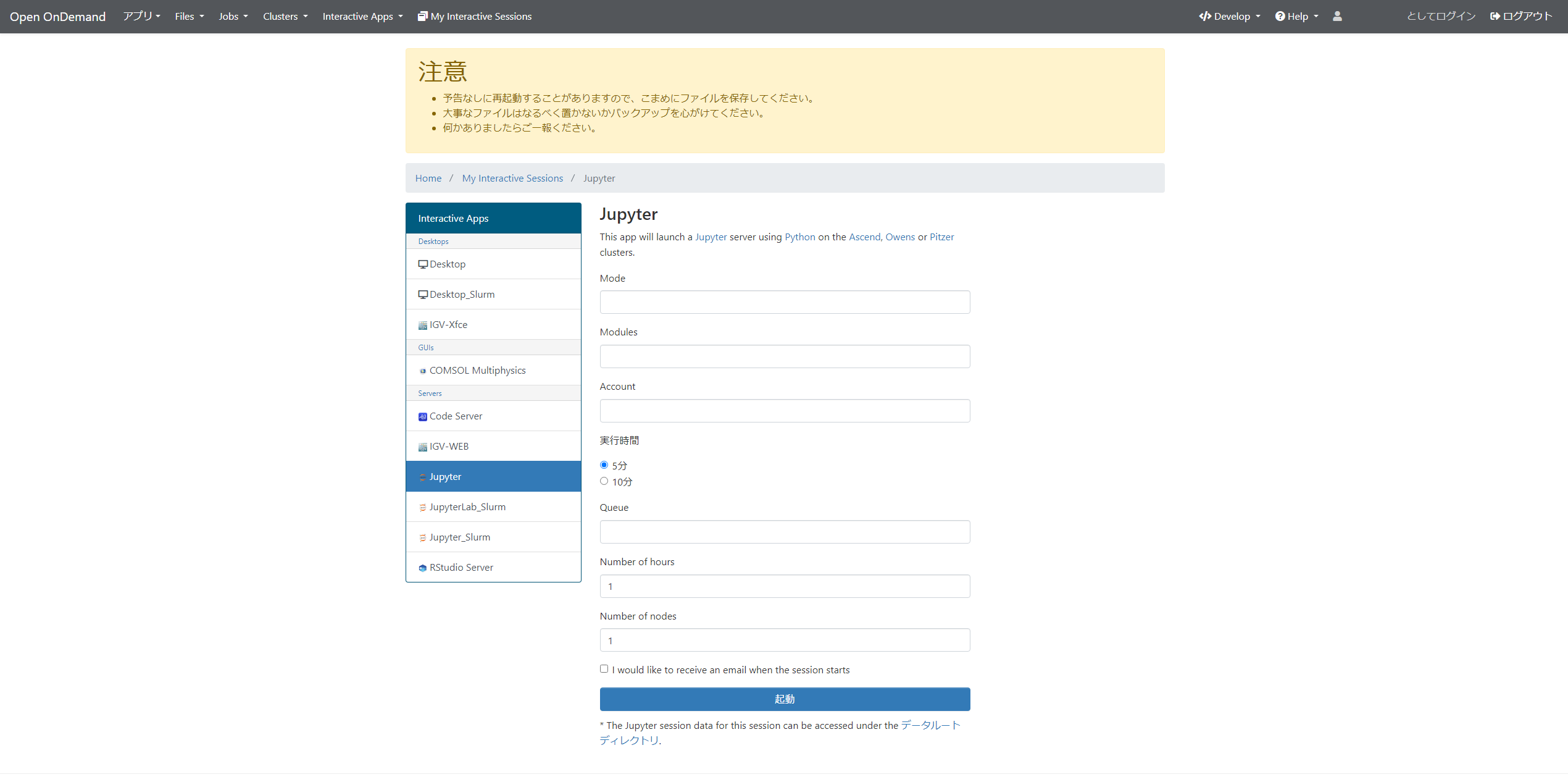The width and height of the screenshot is (1568, 782).
Task: Enable email notification when session starts
Action: [604, 669]
